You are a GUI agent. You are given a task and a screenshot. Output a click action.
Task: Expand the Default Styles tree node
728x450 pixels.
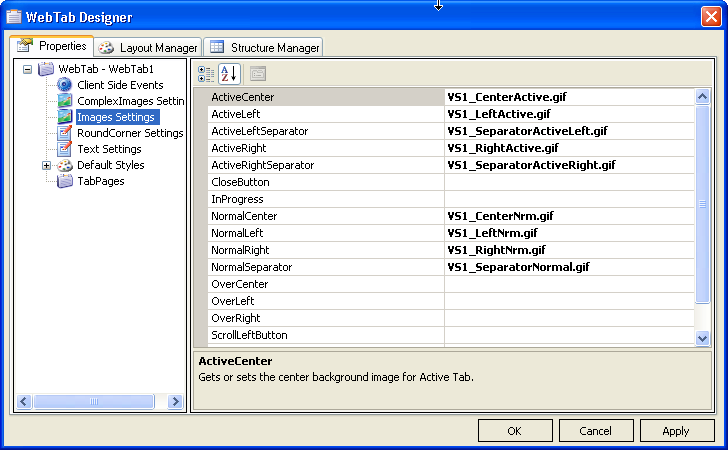[46, 166]
